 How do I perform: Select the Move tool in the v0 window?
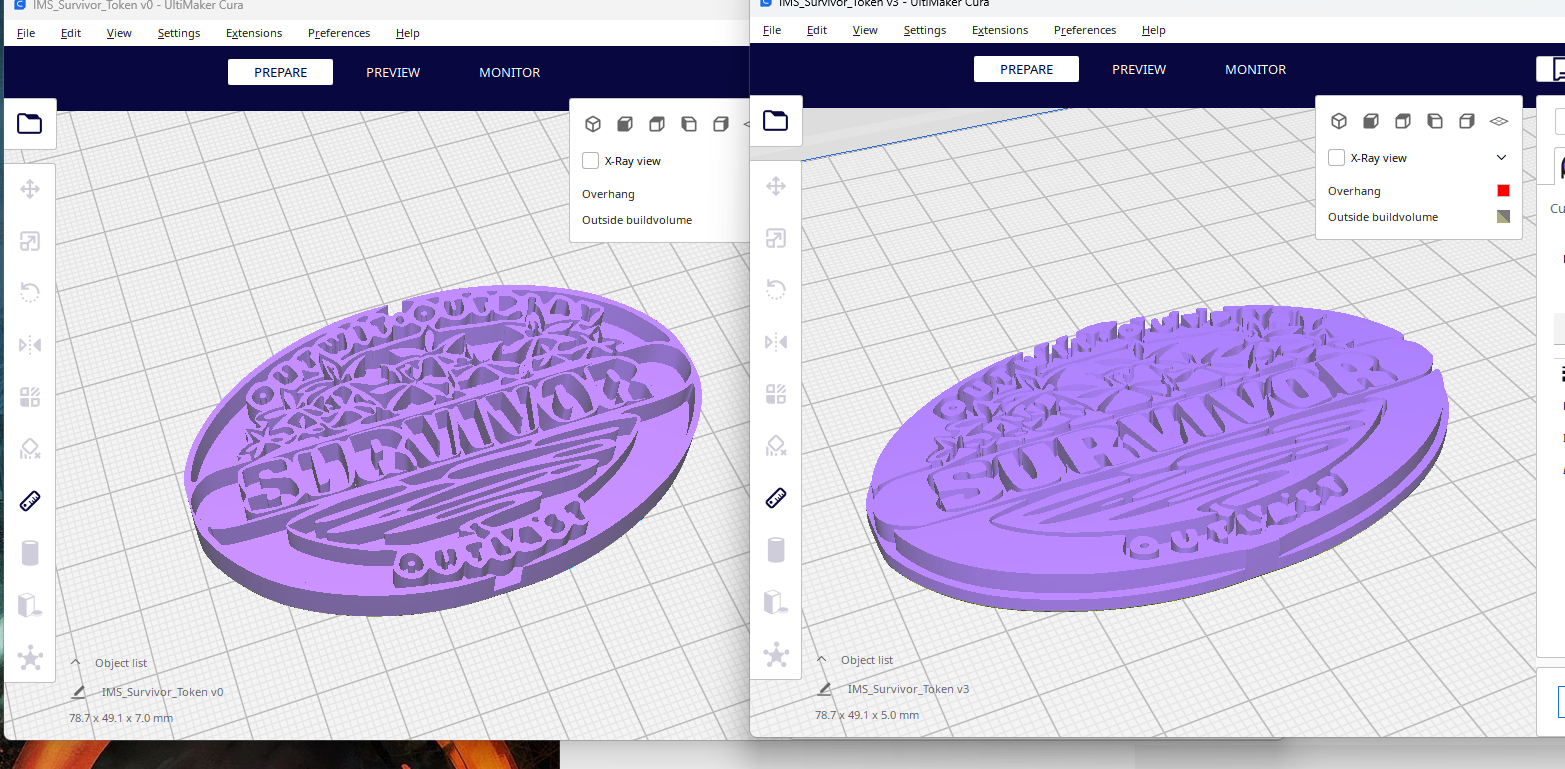point(30,189)
